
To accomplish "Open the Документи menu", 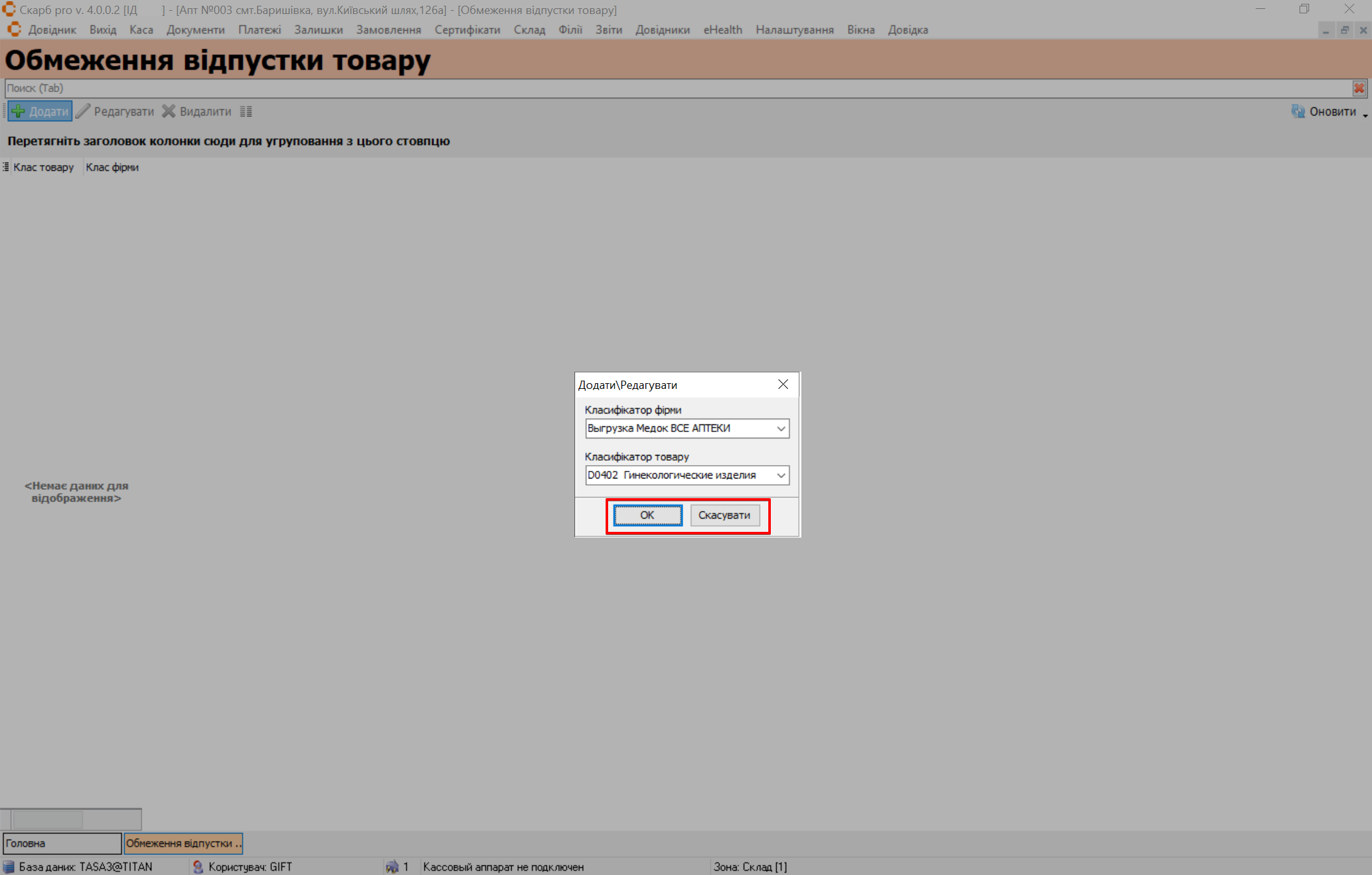I will (195, 30).
